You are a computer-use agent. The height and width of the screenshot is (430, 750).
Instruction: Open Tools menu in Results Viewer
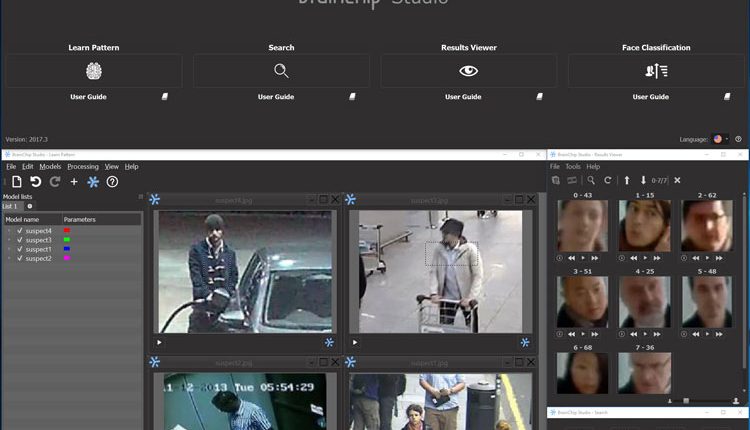(x=573, y=166)
